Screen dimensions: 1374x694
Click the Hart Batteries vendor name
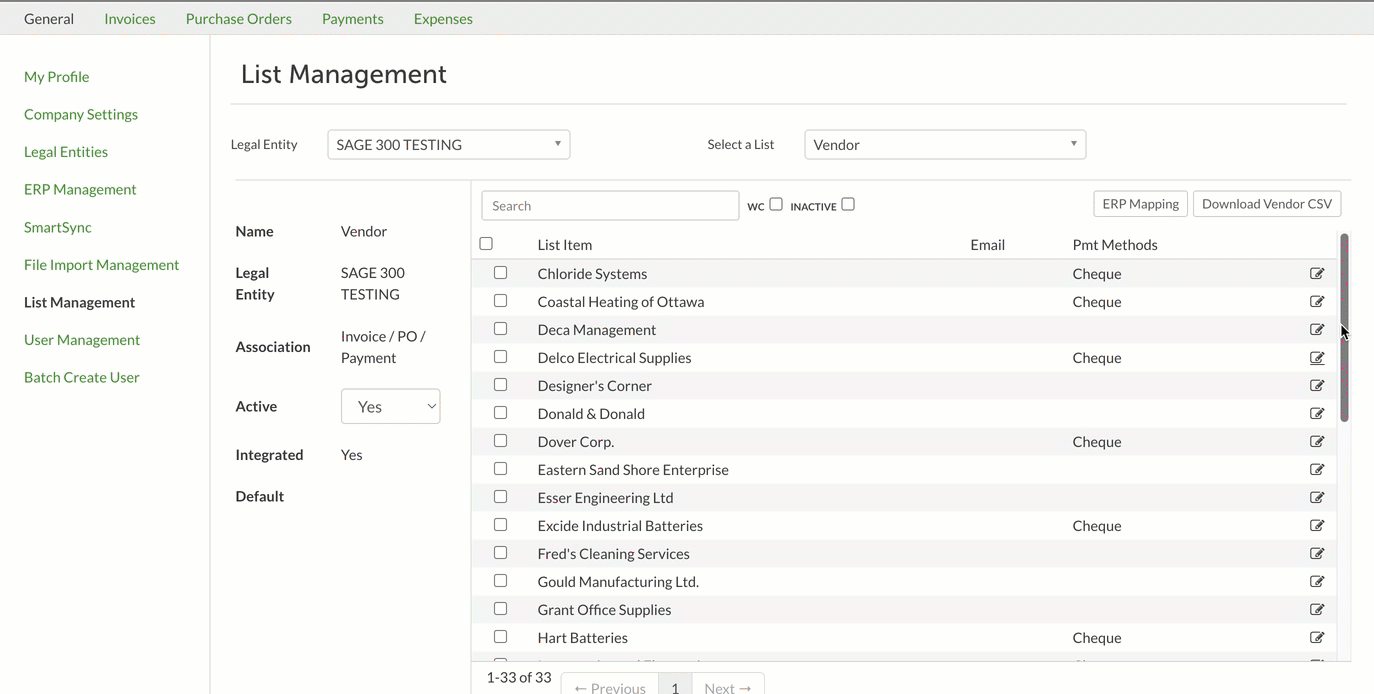point(583,637)
